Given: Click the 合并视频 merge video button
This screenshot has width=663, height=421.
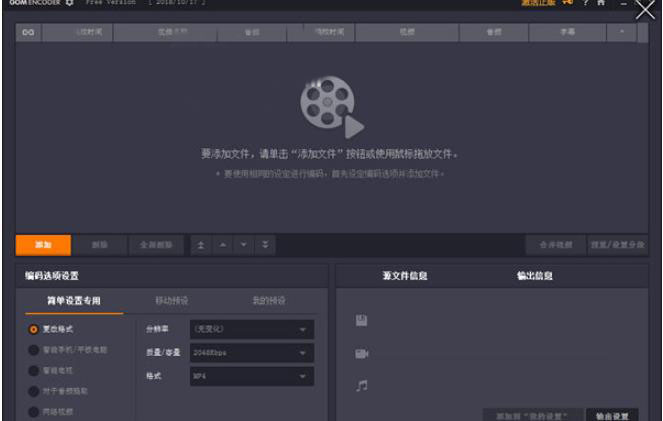Looking at the screenshot, I should [556, 245].
